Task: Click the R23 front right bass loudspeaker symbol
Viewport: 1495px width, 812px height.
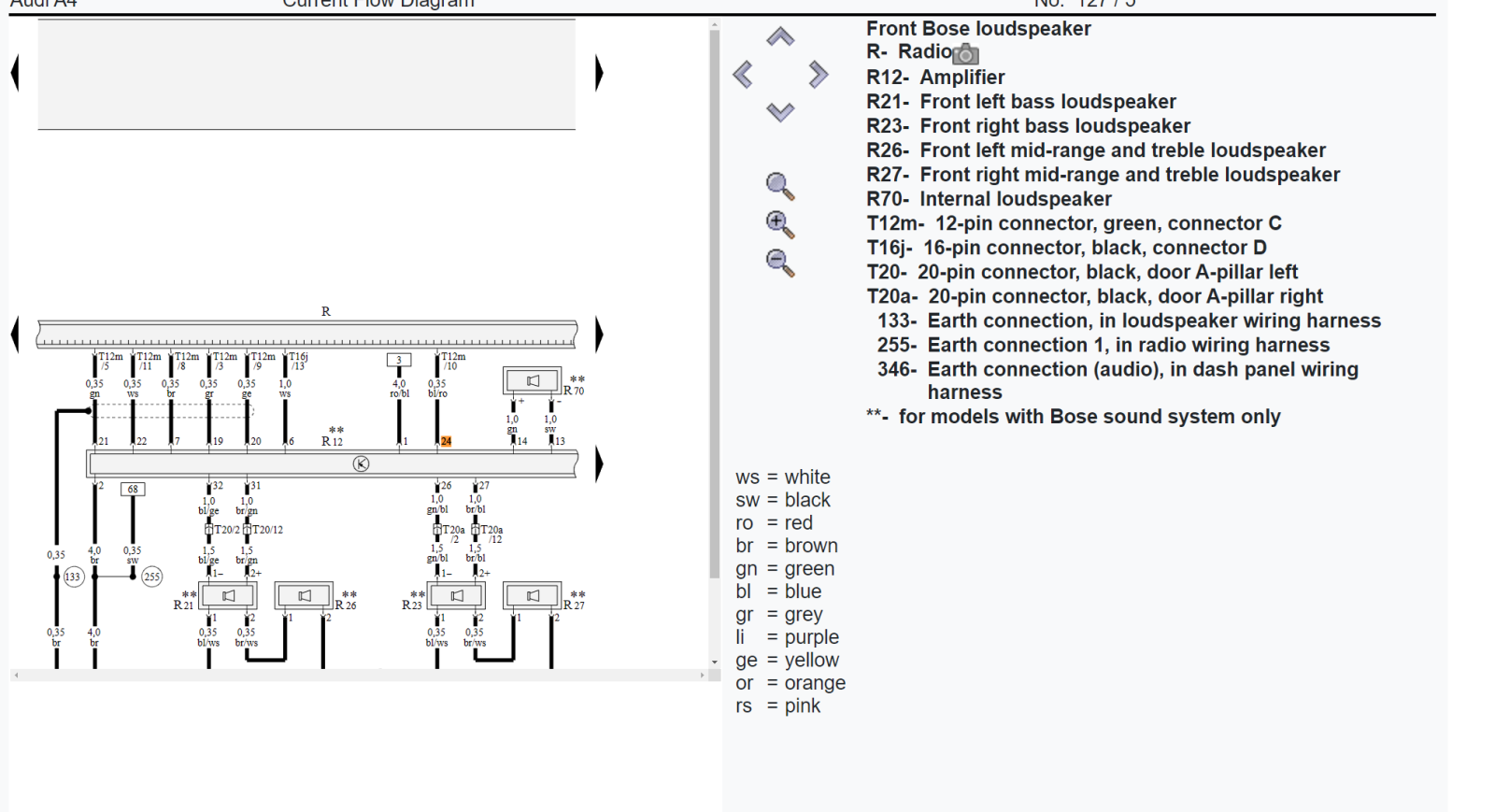Action: pyautogui.click(x=457, y=595)
